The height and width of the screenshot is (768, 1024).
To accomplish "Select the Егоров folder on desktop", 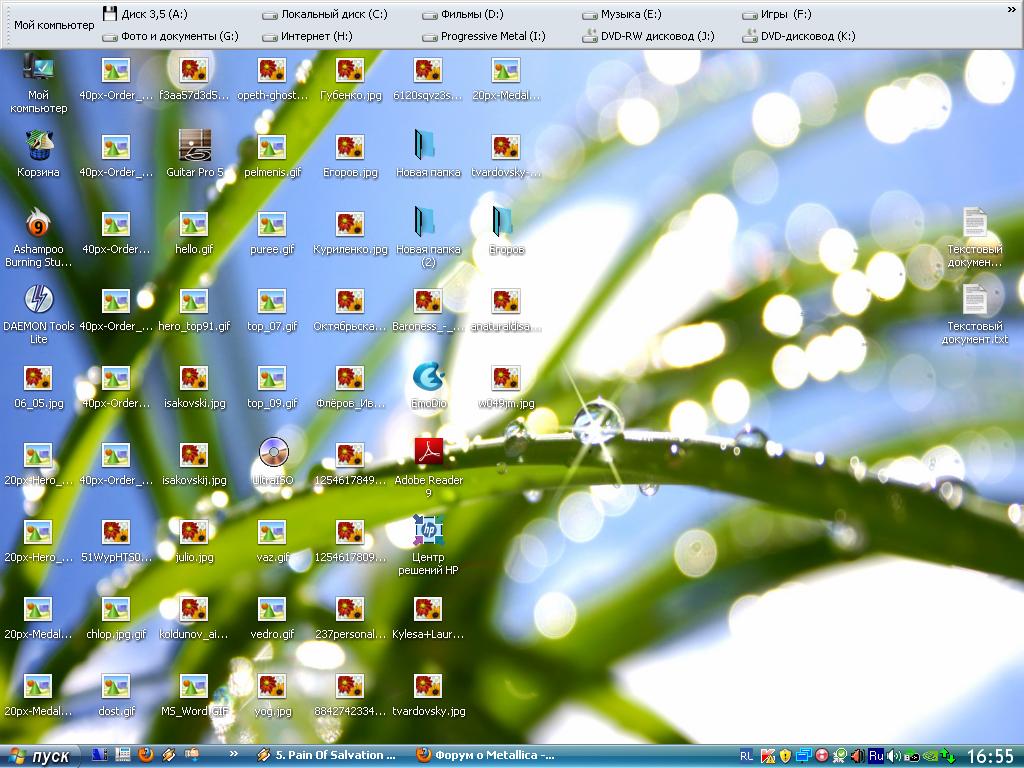I will pos(506,224).
